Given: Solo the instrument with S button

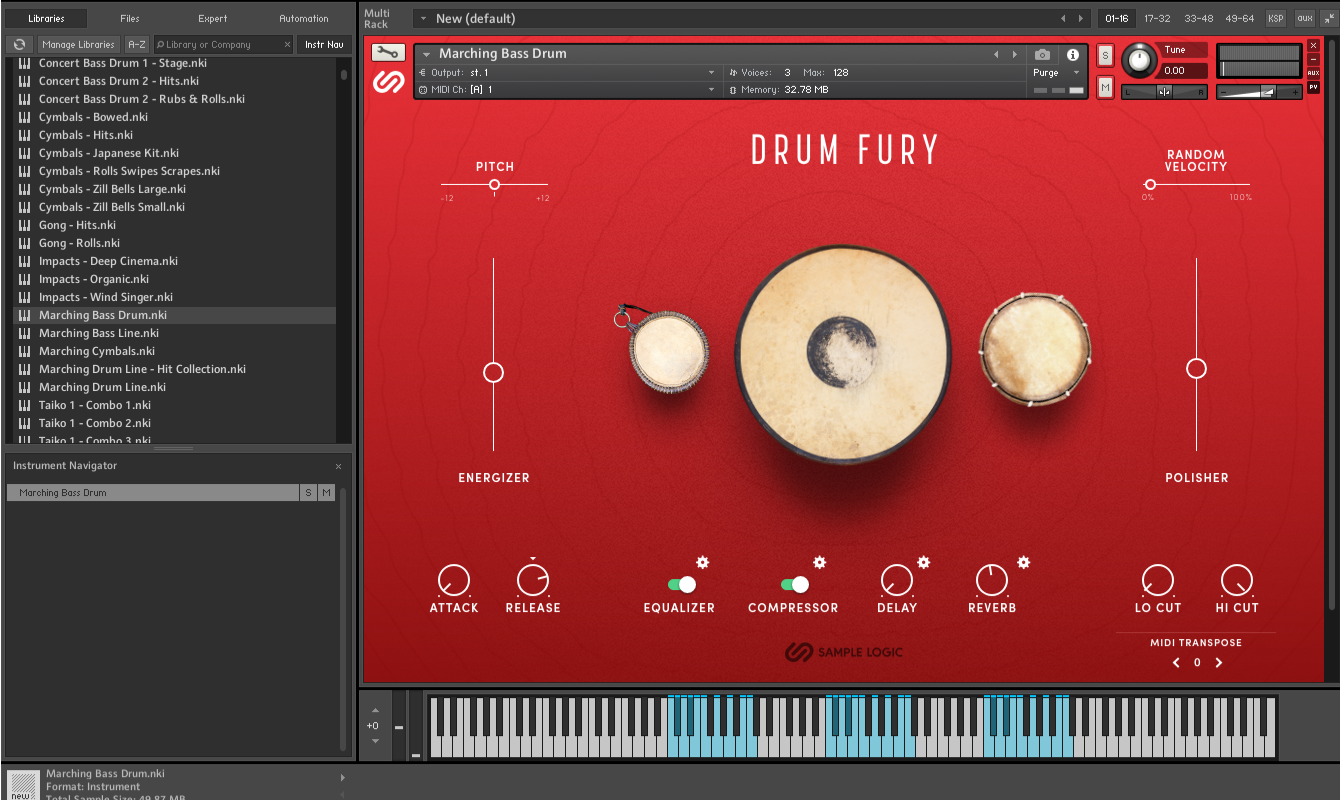Looking at the screenshot, I should [x=1105, y=55].
